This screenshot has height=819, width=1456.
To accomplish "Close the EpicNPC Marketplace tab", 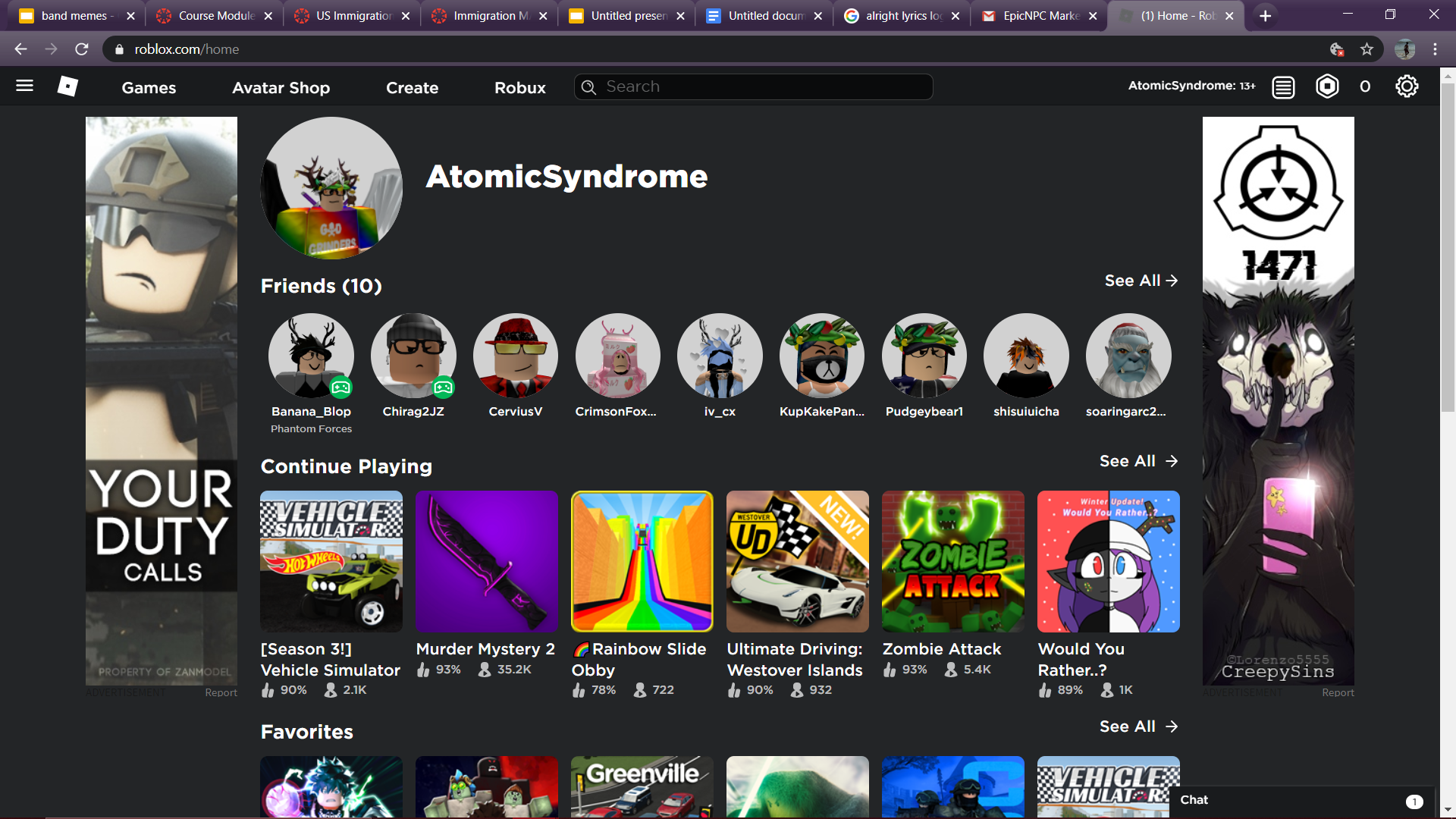I will tap(1092, 16).
